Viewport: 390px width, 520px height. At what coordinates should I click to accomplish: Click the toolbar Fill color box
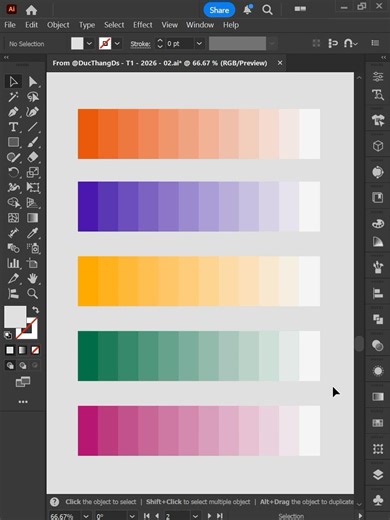[x=15, y=317]
